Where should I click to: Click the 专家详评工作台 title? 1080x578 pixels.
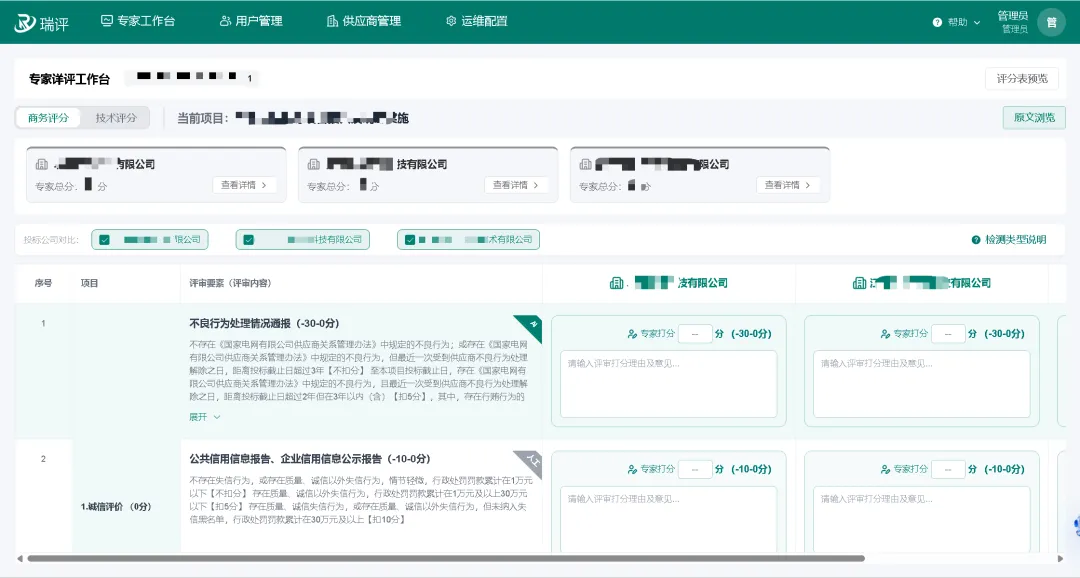[69, 79]
